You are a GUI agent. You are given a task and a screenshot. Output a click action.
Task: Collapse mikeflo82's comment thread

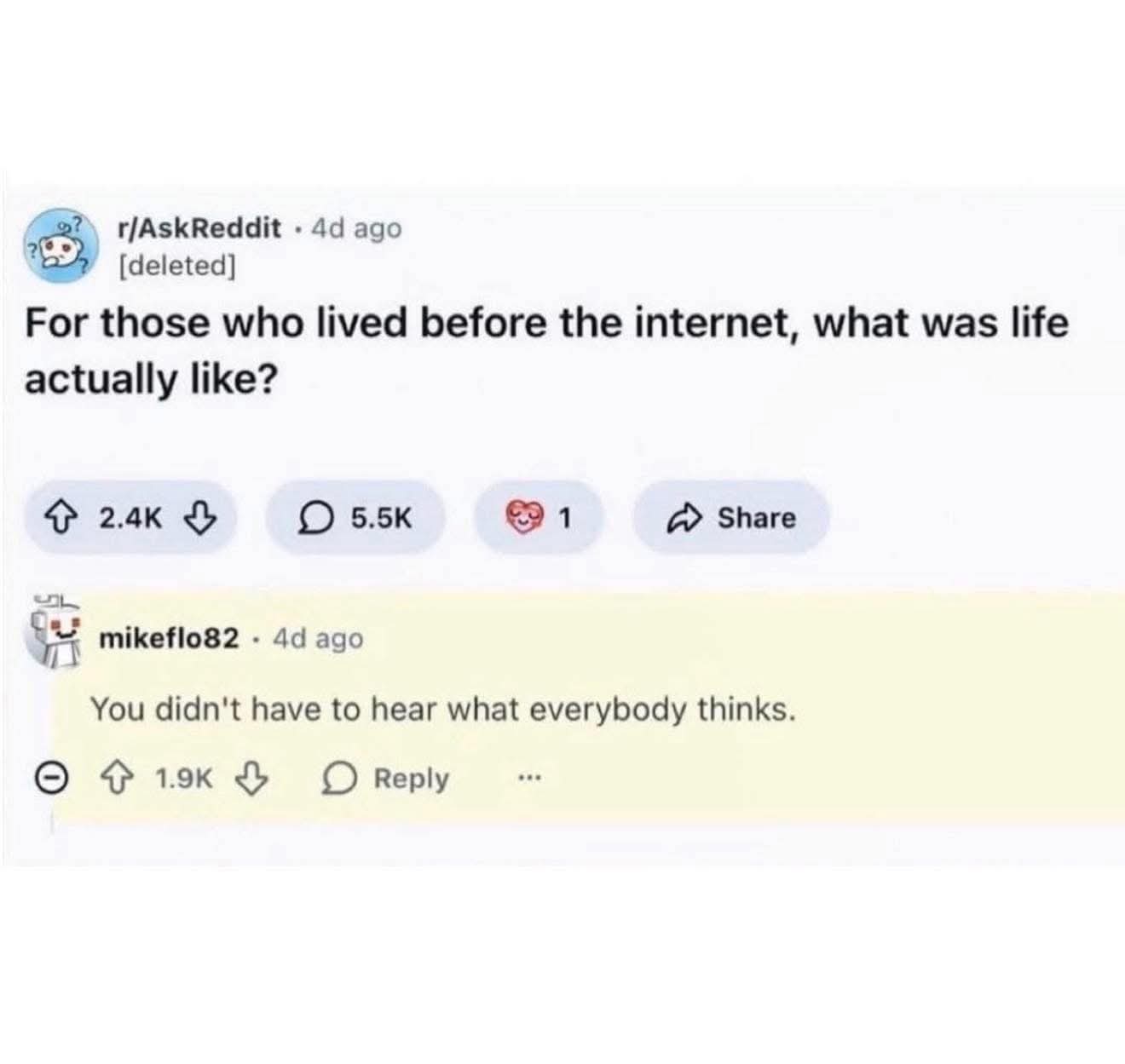point(51,775)
